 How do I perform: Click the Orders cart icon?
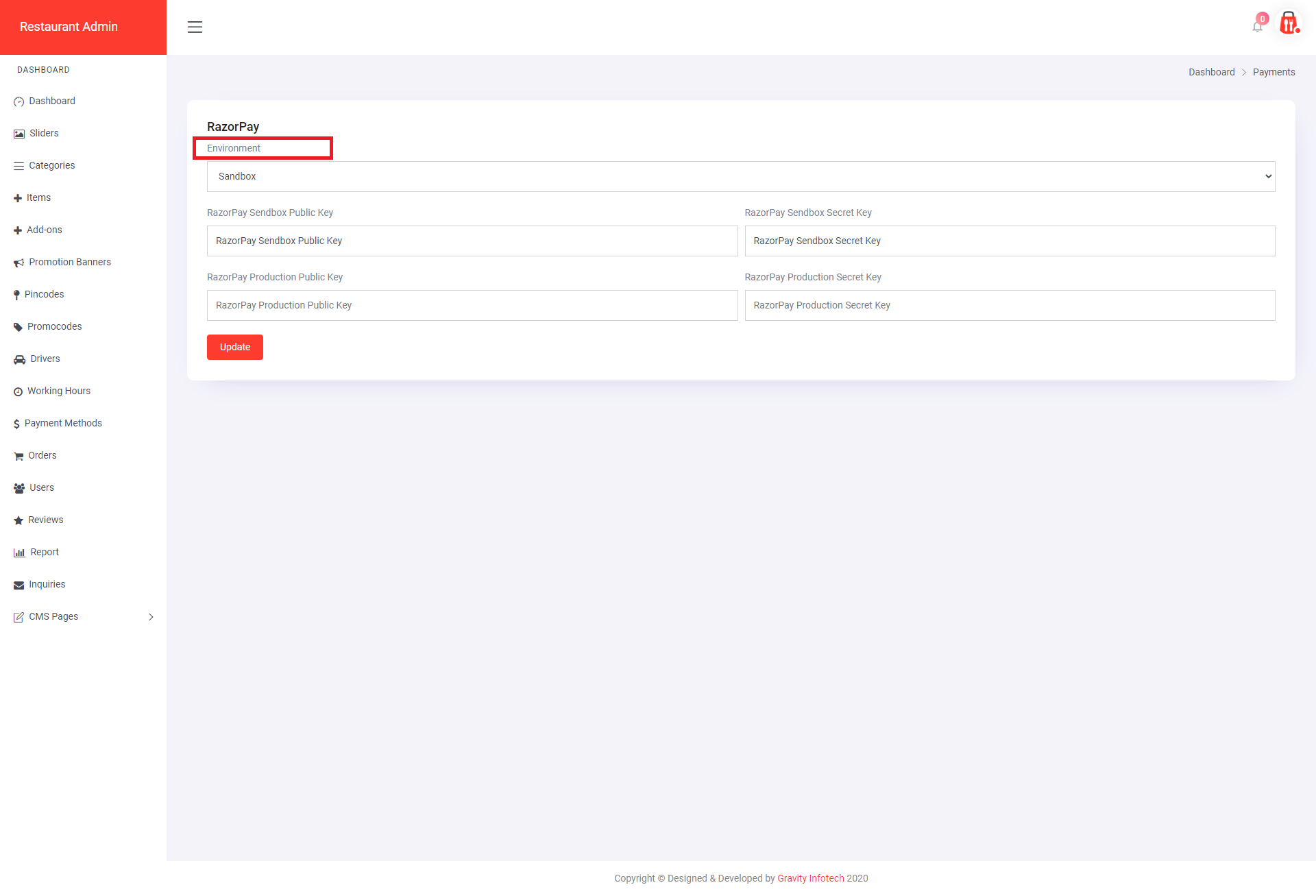(x=19, y=456)
